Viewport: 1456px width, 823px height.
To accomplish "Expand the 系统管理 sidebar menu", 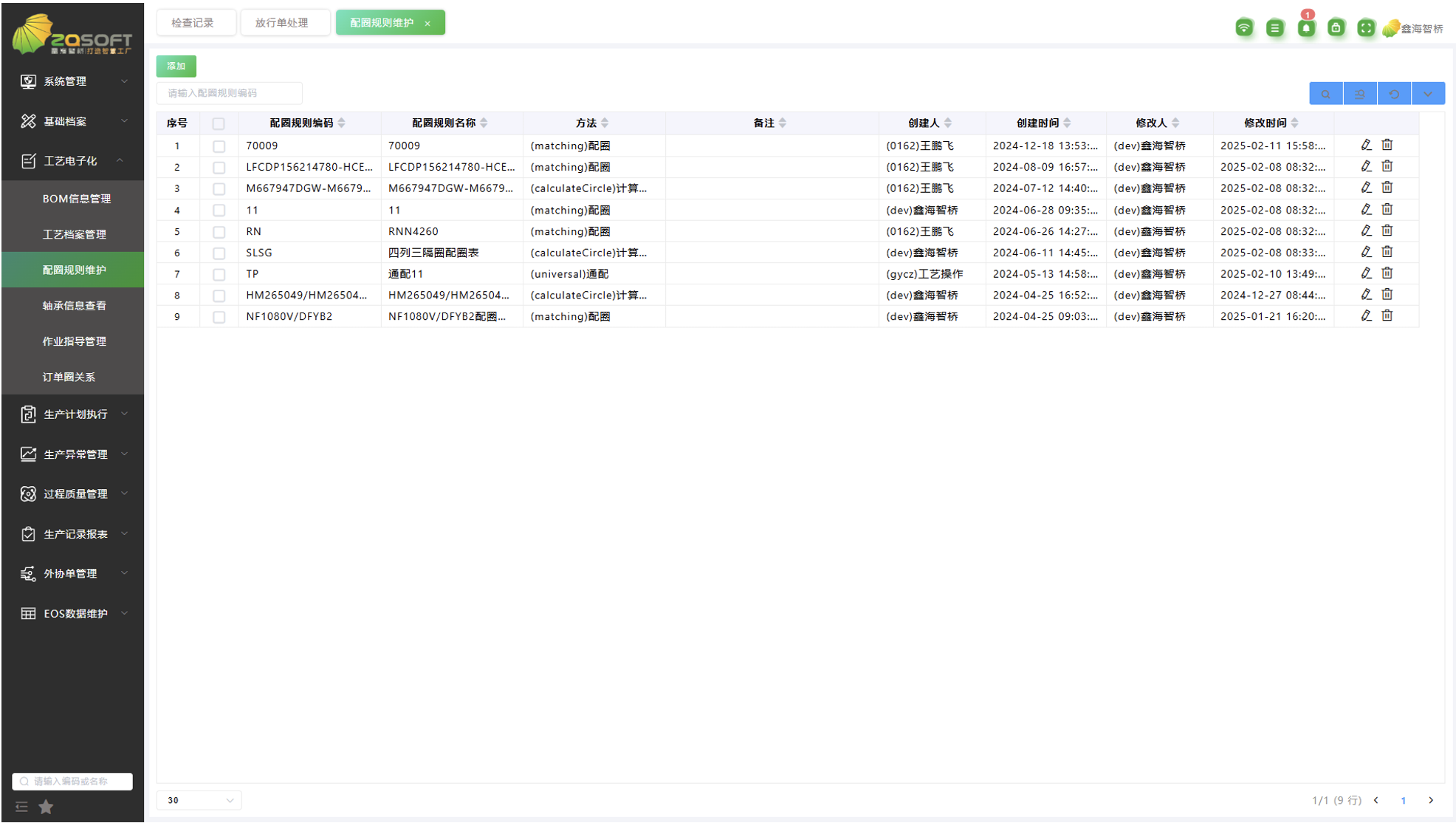I will (x=72, y=81).
